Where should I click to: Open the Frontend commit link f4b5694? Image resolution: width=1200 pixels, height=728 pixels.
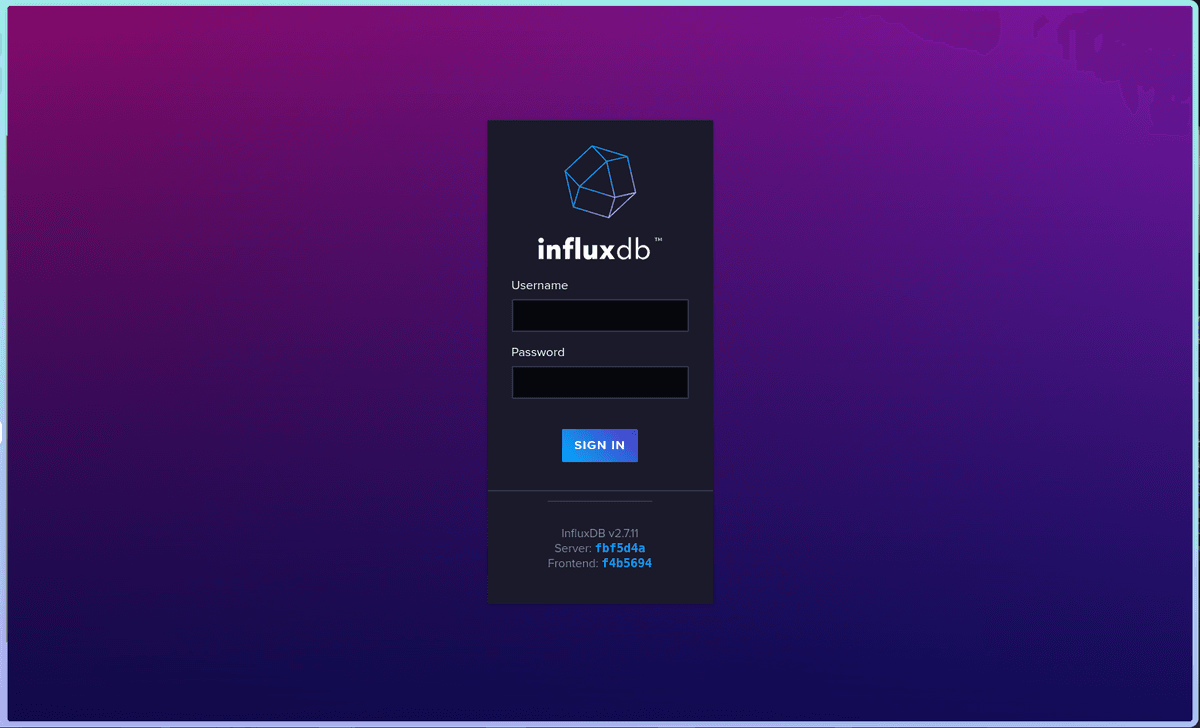627,563
